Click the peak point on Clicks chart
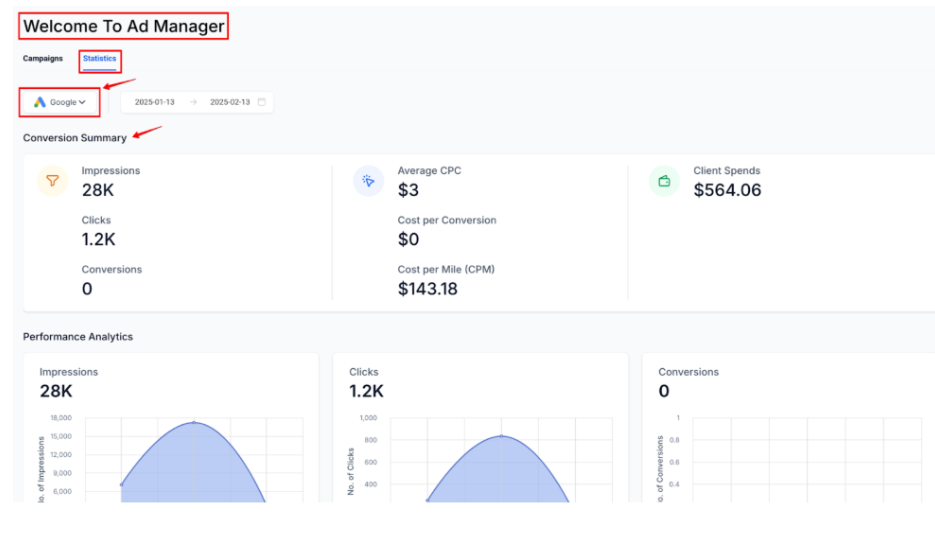 coord(500,436)
